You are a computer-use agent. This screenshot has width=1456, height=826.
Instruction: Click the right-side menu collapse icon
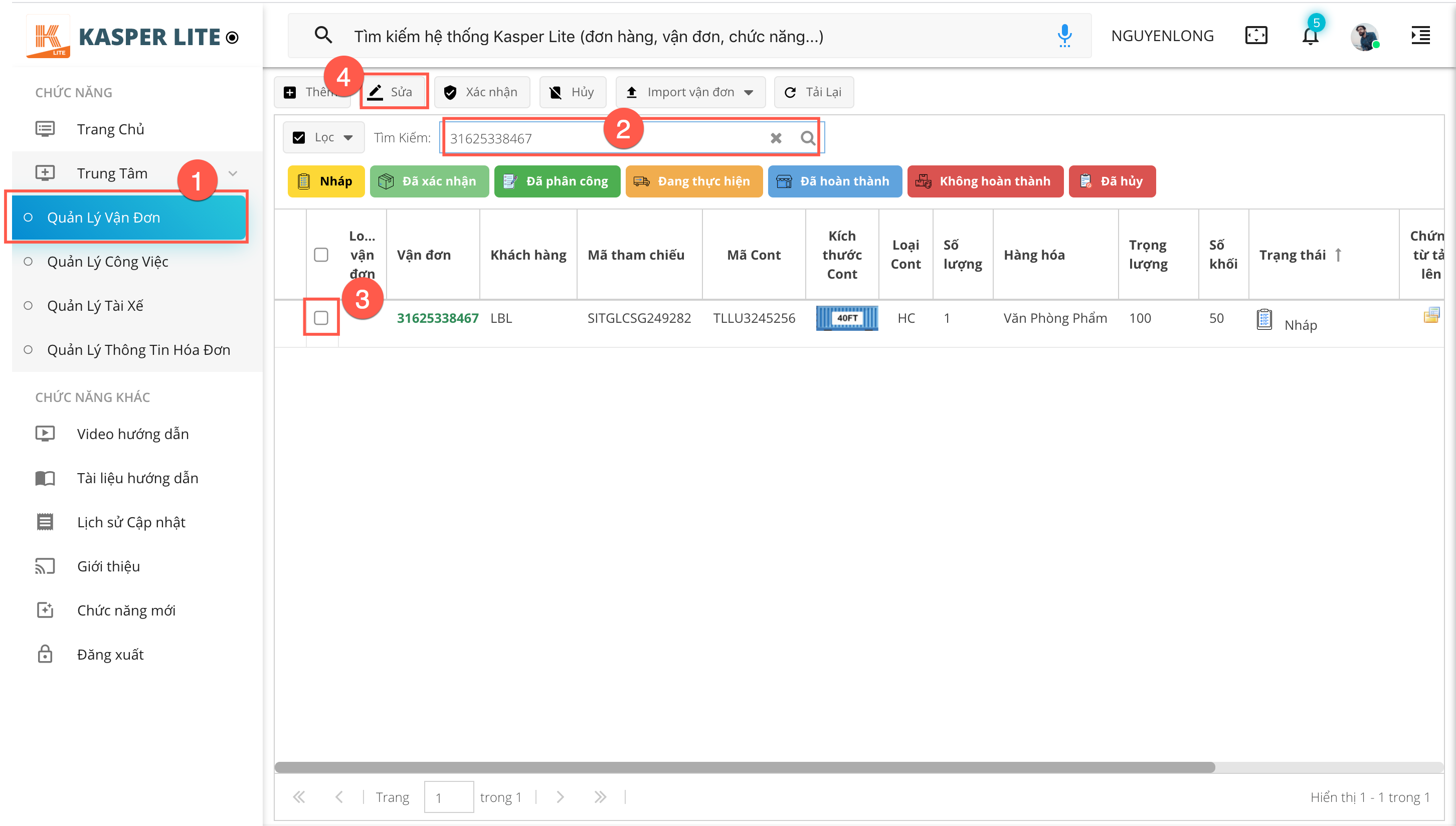(x=1420, y=36)
